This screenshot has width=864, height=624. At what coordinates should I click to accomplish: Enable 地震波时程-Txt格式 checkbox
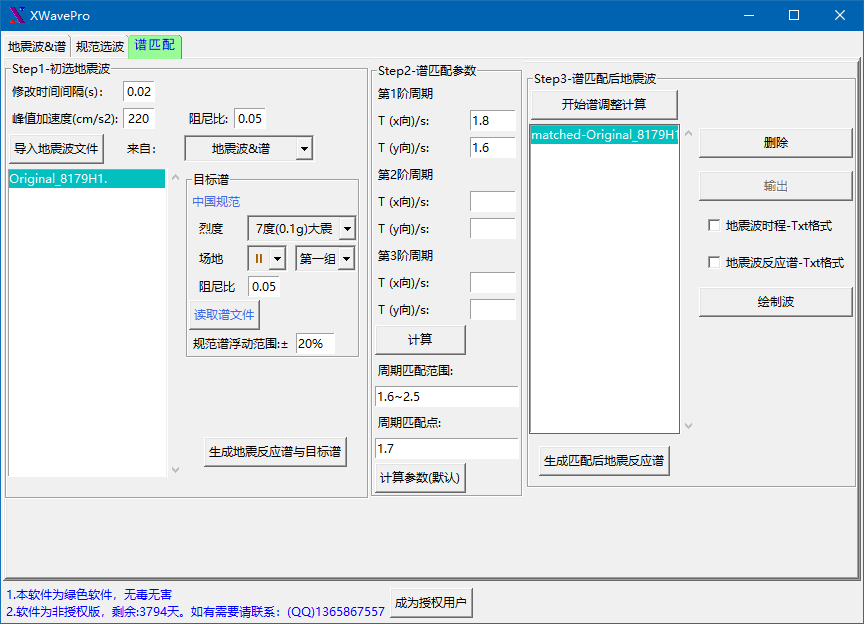[714, 226]
